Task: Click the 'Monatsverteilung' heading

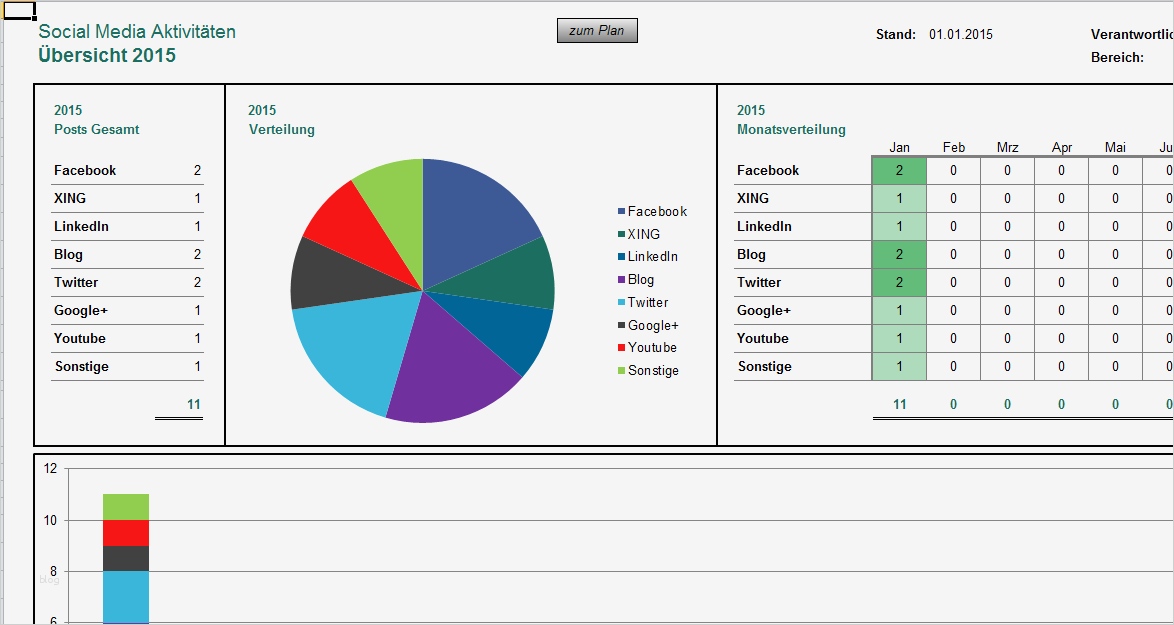Action: (791, 129)
